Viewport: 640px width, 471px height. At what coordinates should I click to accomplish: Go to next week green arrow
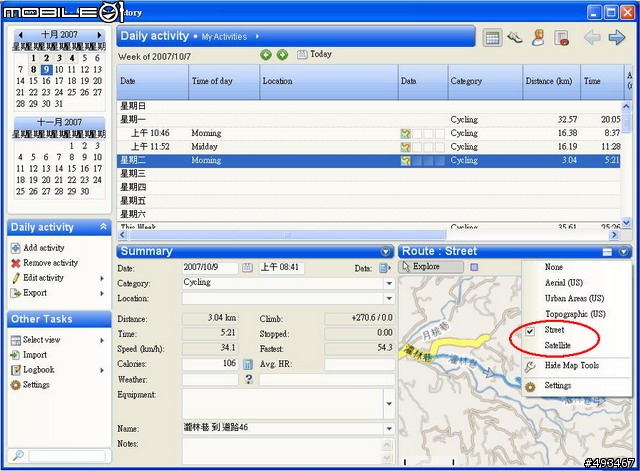point(282,55)
